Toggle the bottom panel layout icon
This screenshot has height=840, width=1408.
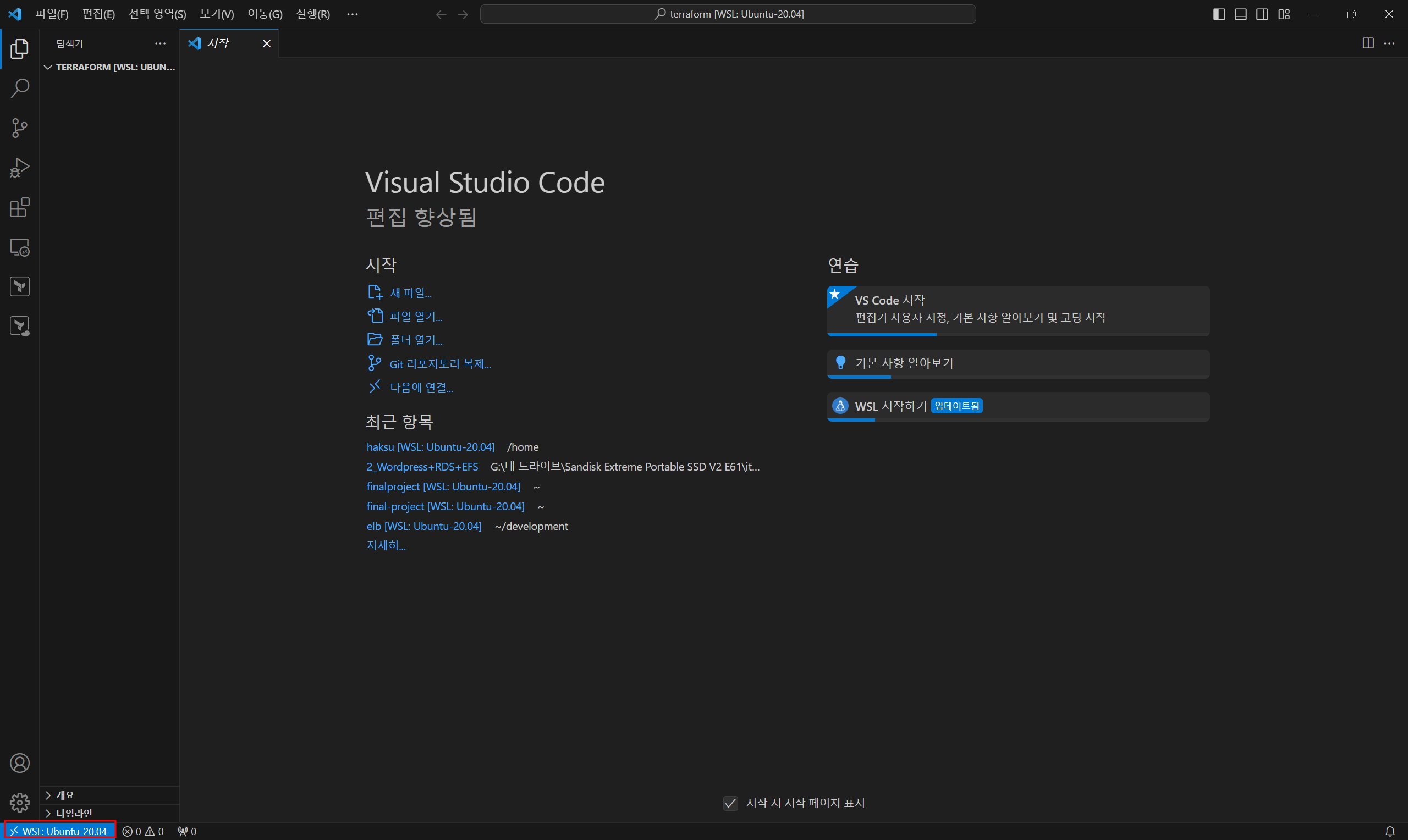point(1240,14)
